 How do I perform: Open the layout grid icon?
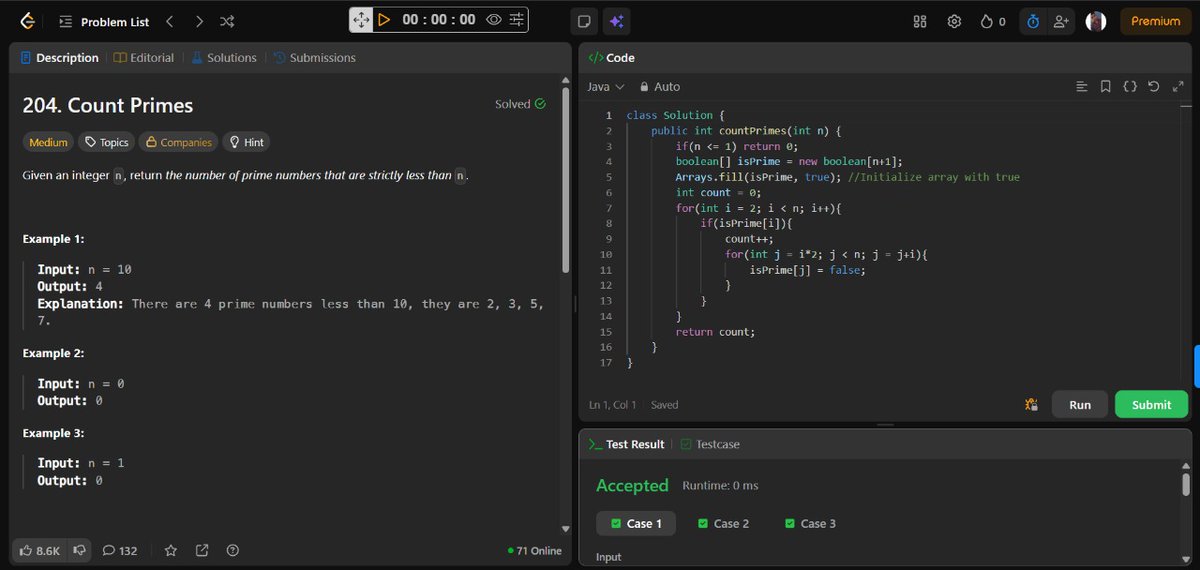pyautogui.click(x=921, y=21)
